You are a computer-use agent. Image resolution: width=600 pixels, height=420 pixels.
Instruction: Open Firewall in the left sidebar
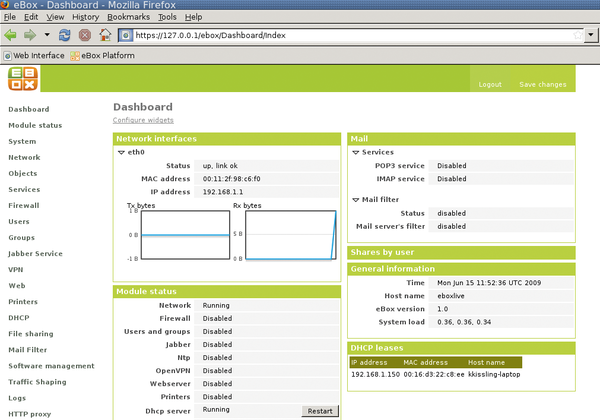pyautogui.click(x=24, y=205)
